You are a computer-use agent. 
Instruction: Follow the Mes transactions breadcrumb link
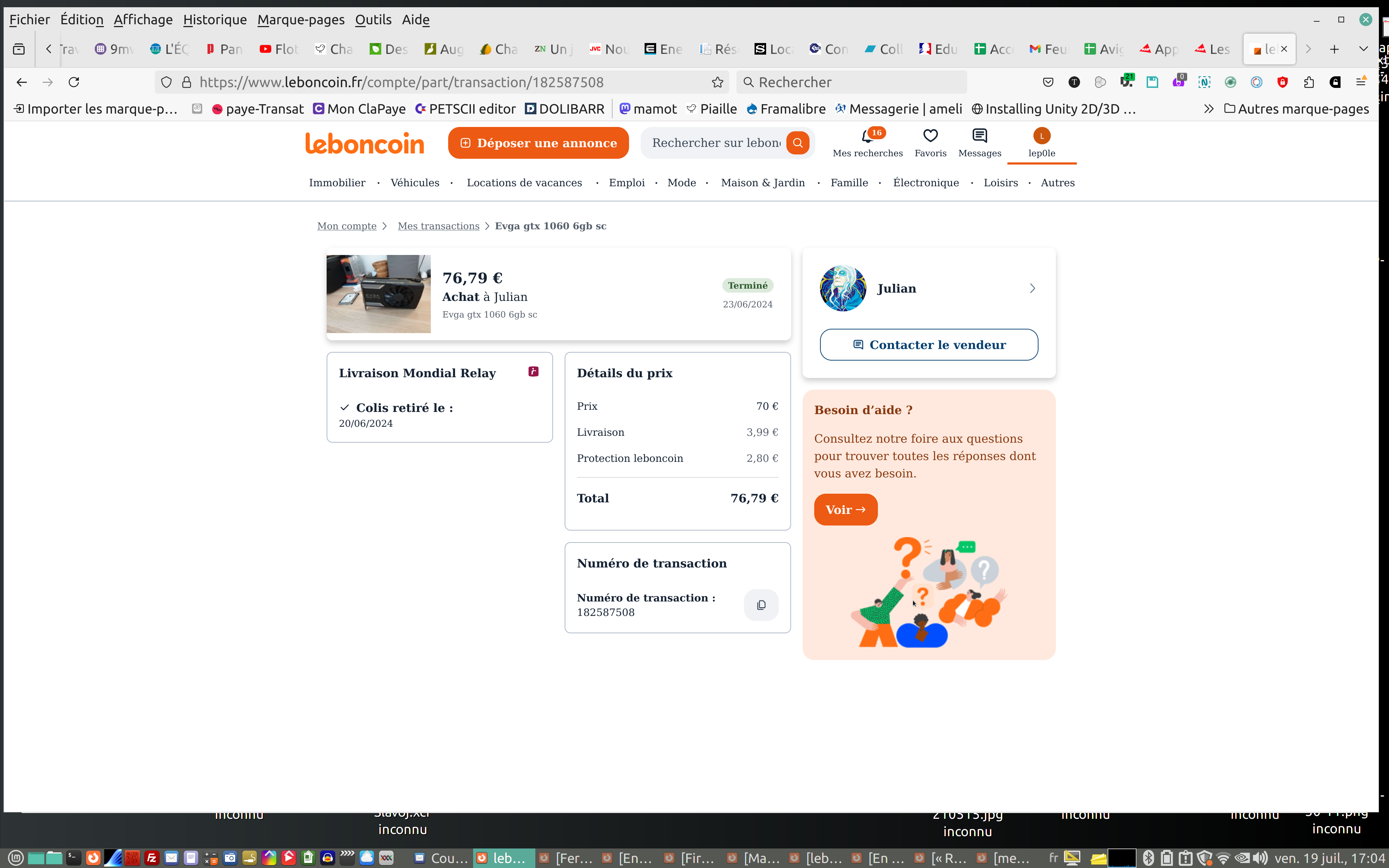438,226
